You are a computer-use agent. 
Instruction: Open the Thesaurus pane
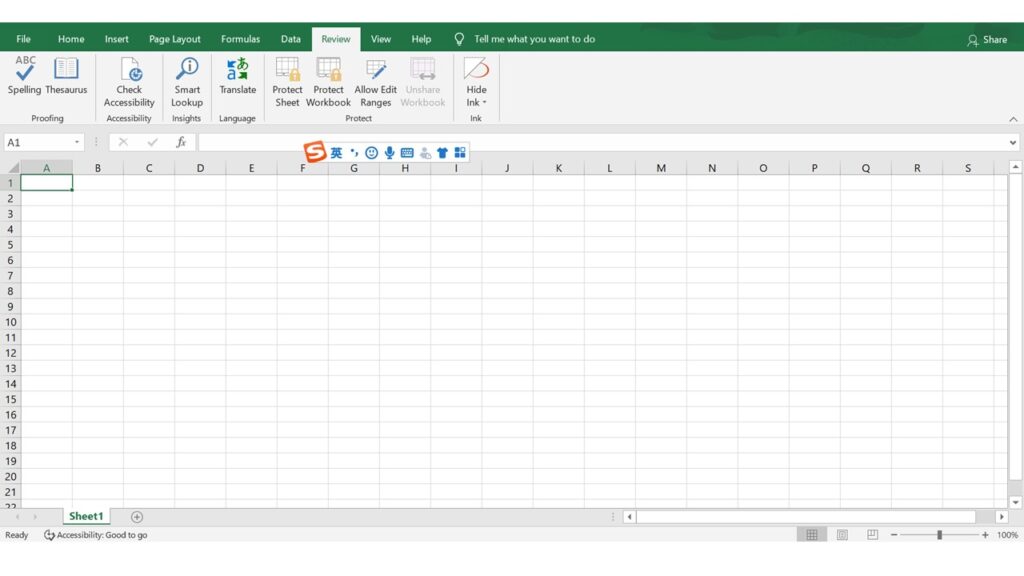pyautogui.click(x=66, y=80)
